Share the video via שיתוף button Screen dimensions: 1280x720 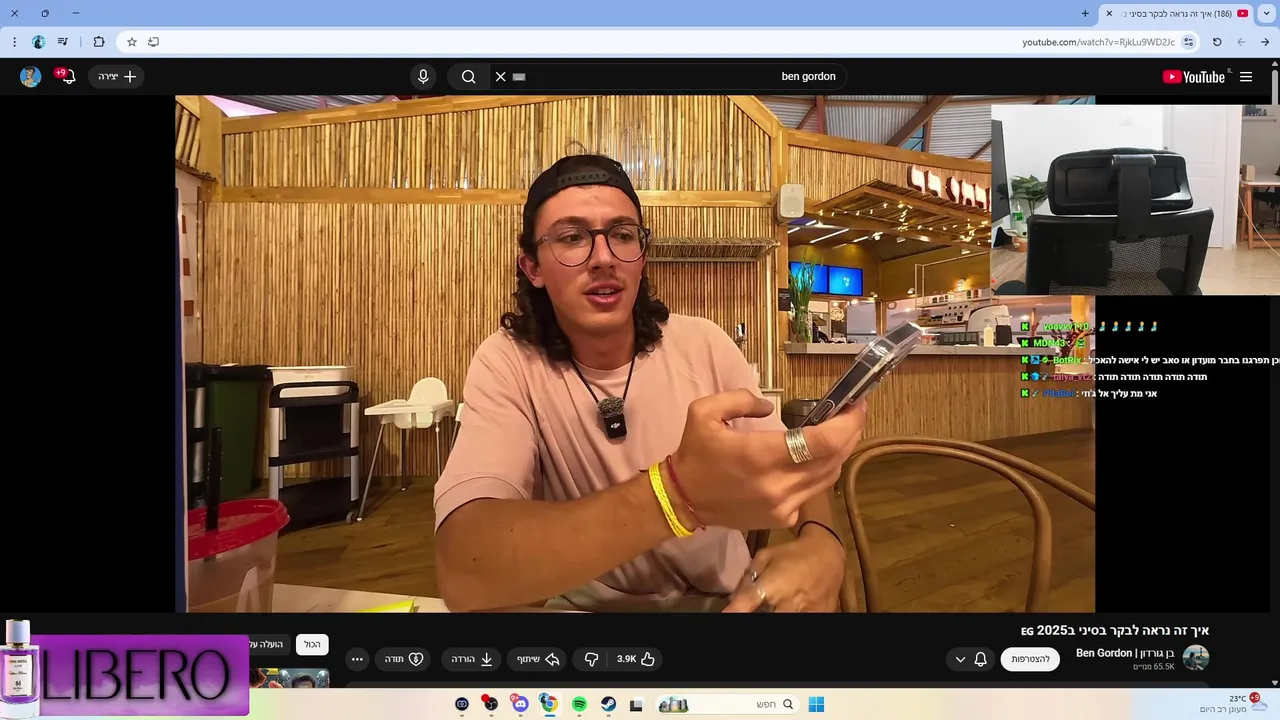pos(538,659)
